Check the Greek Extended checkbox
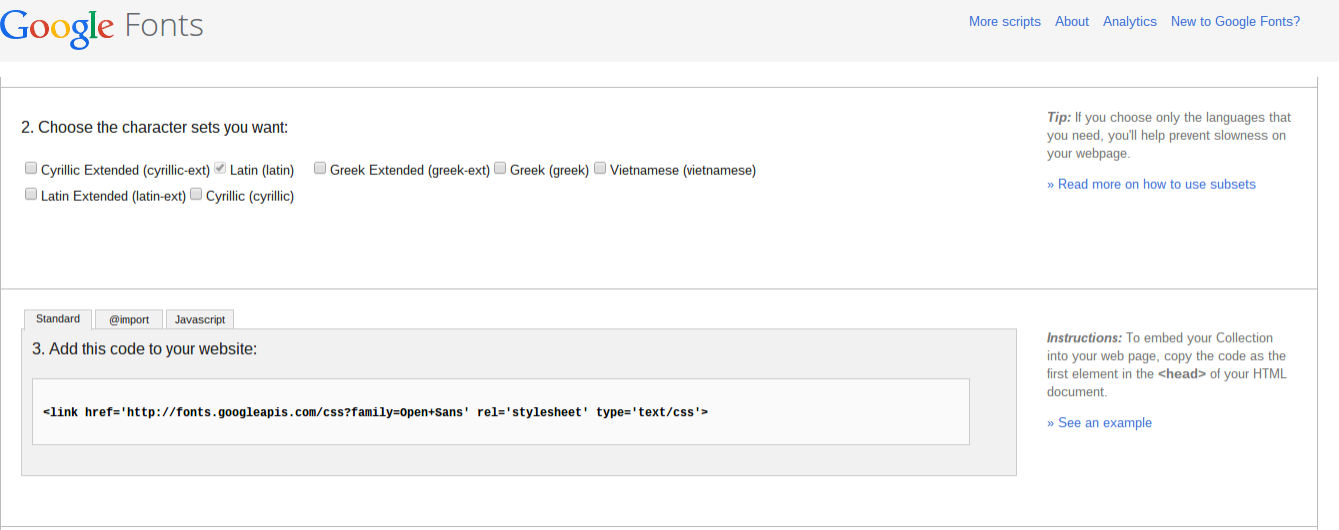 [320, 169]
